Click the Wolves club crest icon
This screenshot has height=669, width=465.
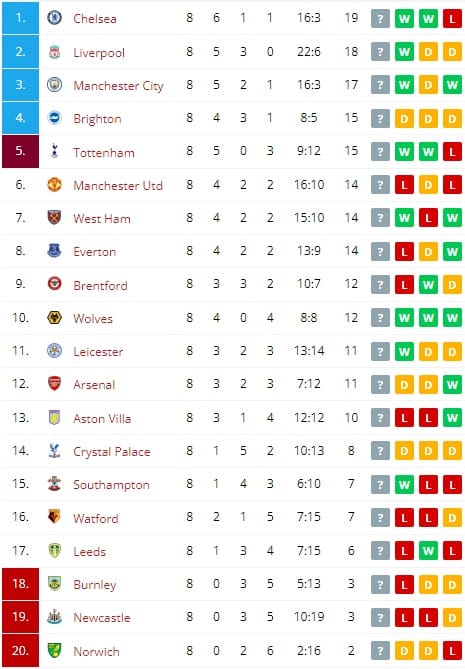(54, 318)
